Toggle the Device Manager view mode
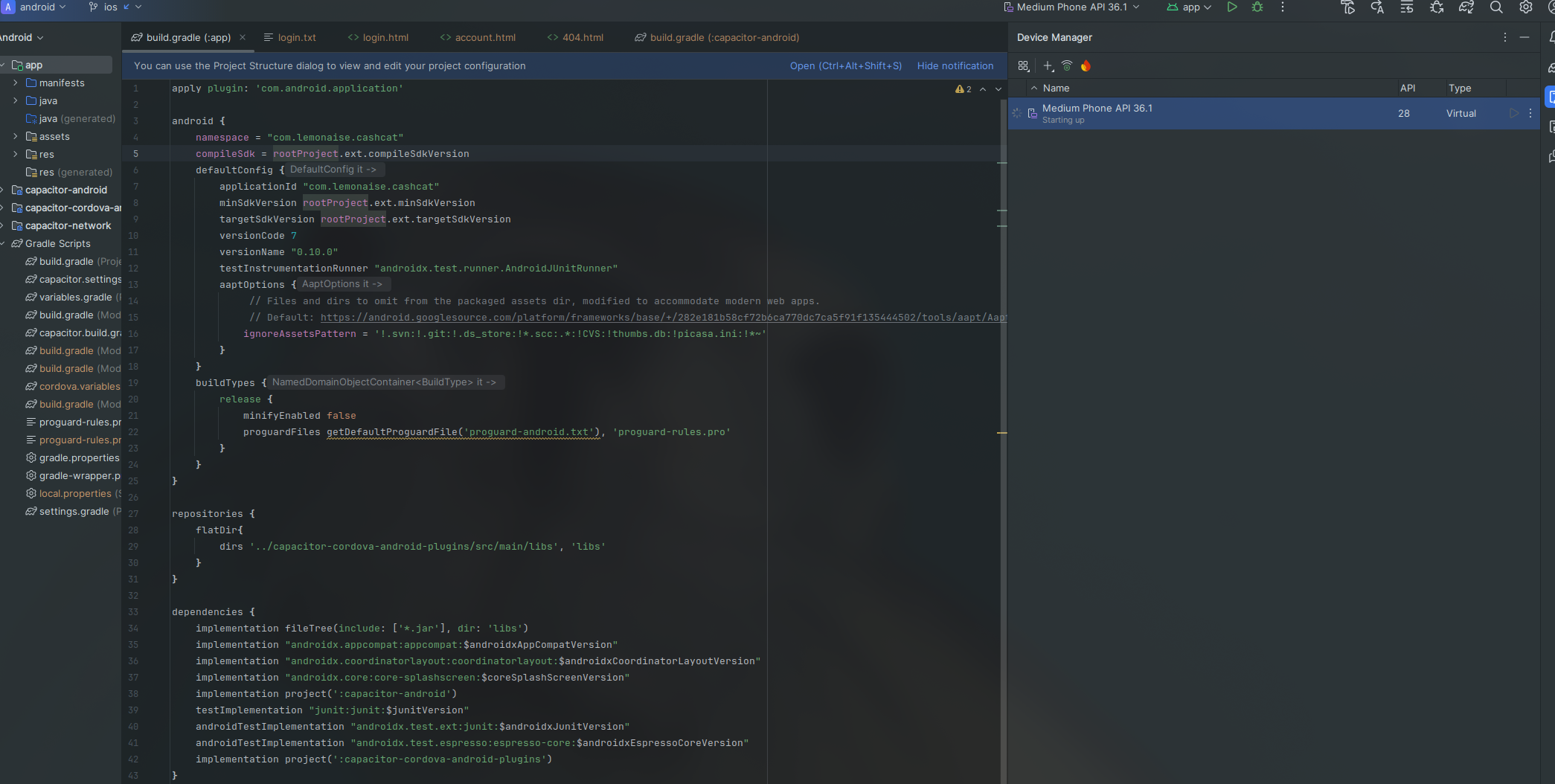This screenshot has width=1555, height=784. (1023, 66)
